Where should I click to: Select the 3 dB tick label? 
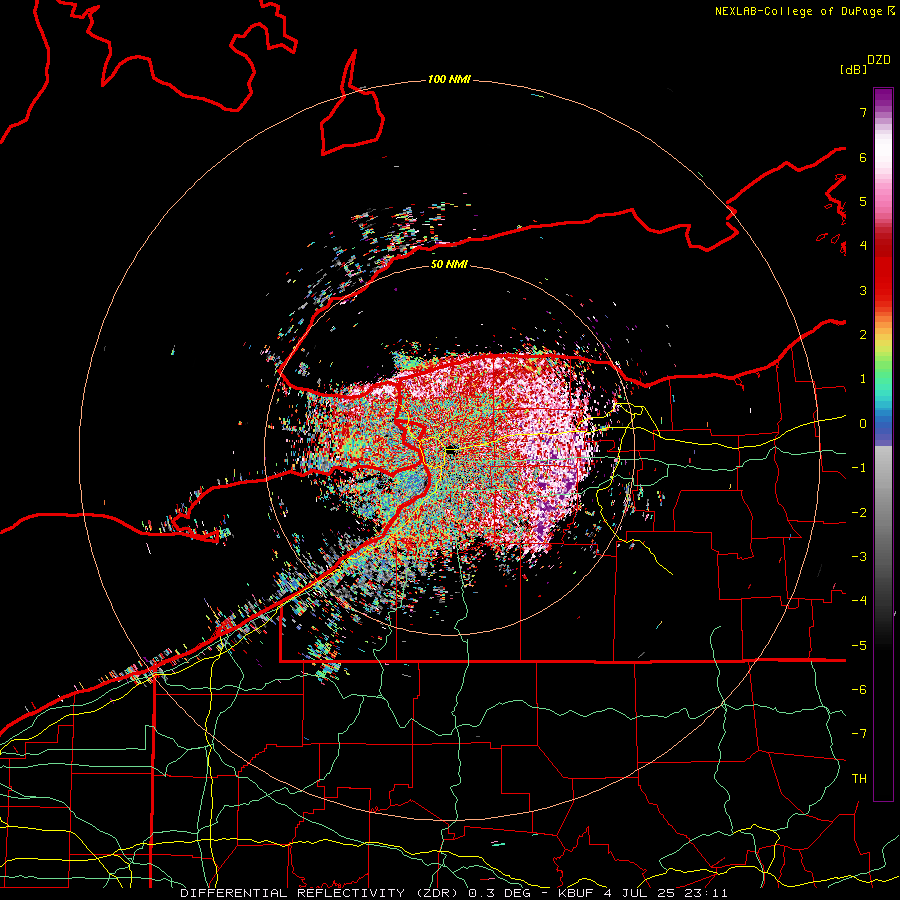tap(863, 290)
